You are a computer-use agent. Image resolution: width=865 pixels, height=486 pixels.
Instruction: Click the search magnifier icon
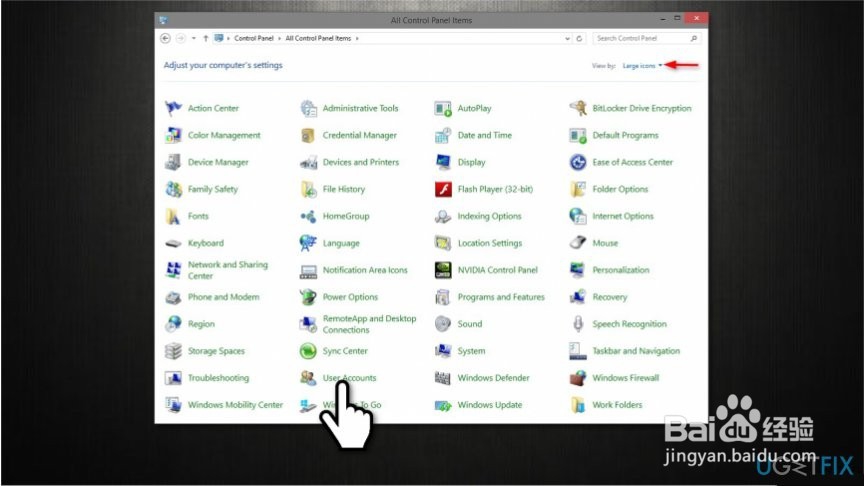(x=694, y=38)
